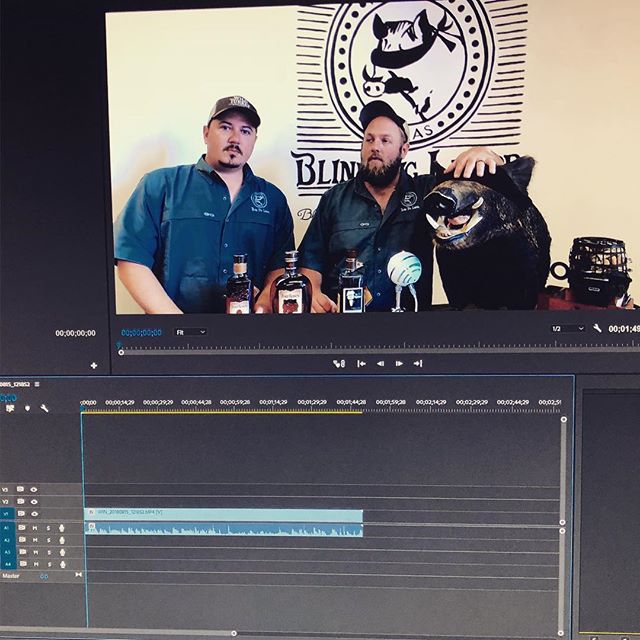Screen dimensions: 640x640
Task: Solo audio track A1
Action: (x=48, y=528)
